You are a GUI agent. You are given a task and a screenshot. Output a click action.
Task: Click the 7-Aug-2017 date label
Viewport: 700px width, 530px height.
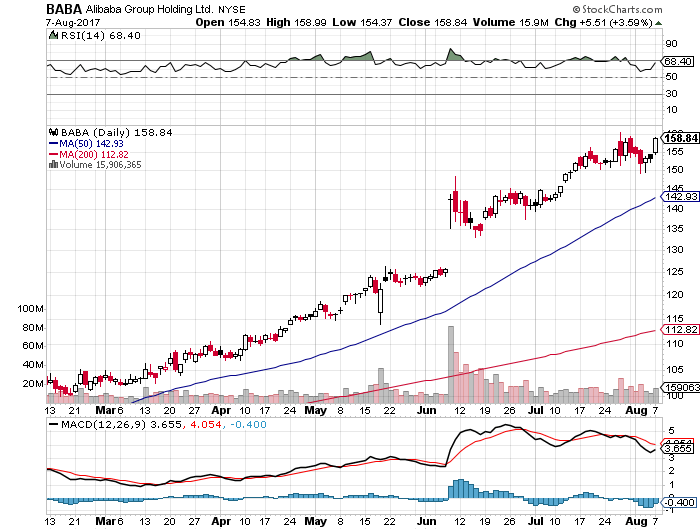pos(73,22)
